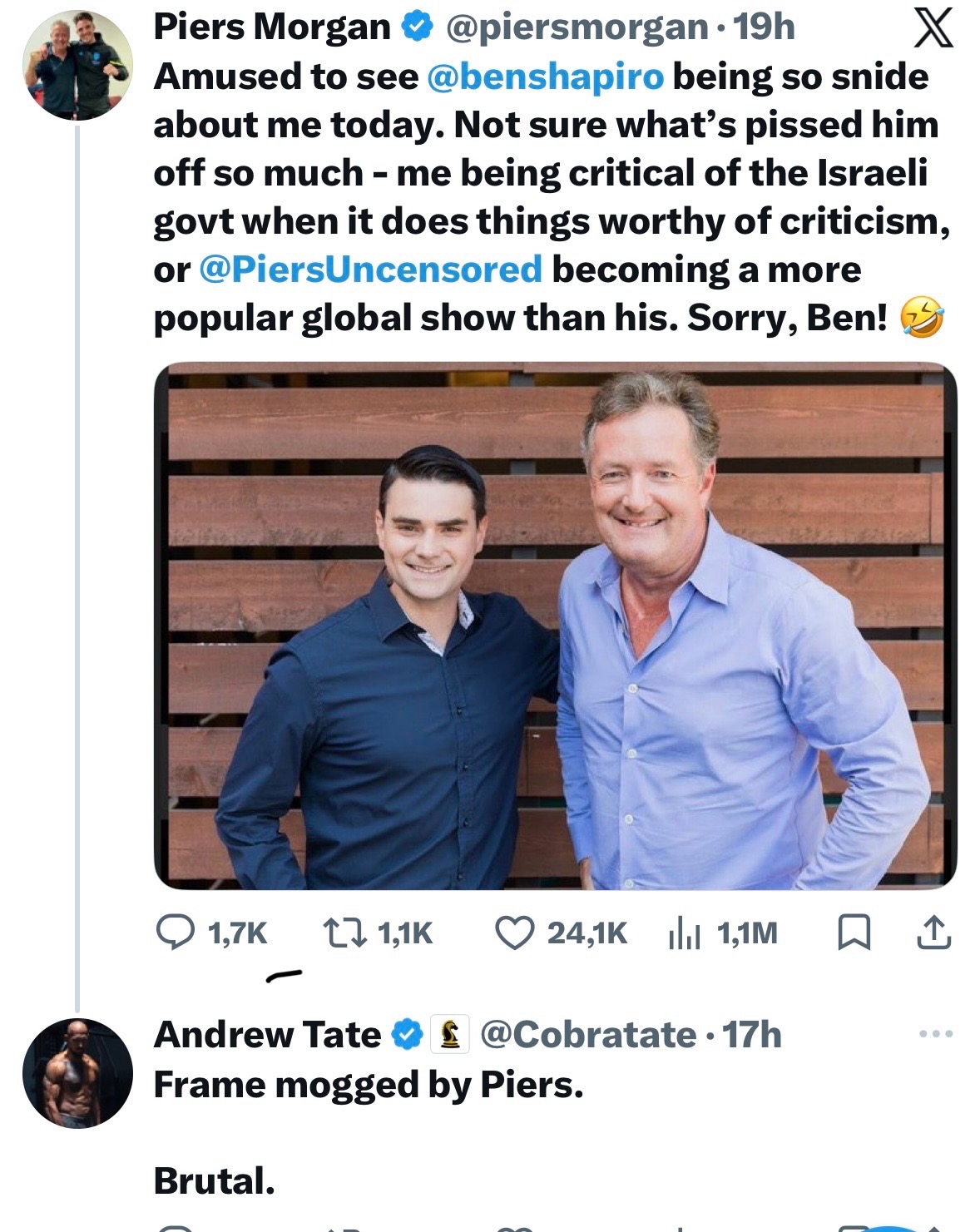Click the Piers Morgan display name
Screen dimensions: 980x1232
[272, 27]
